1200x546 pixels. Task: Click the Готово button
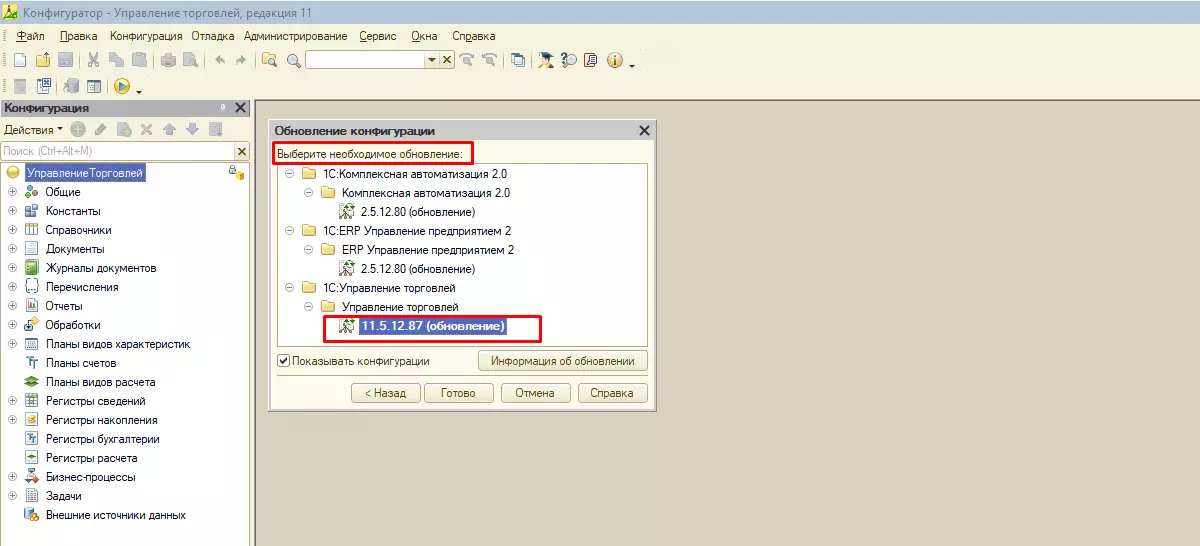click(x=458, y=393)
